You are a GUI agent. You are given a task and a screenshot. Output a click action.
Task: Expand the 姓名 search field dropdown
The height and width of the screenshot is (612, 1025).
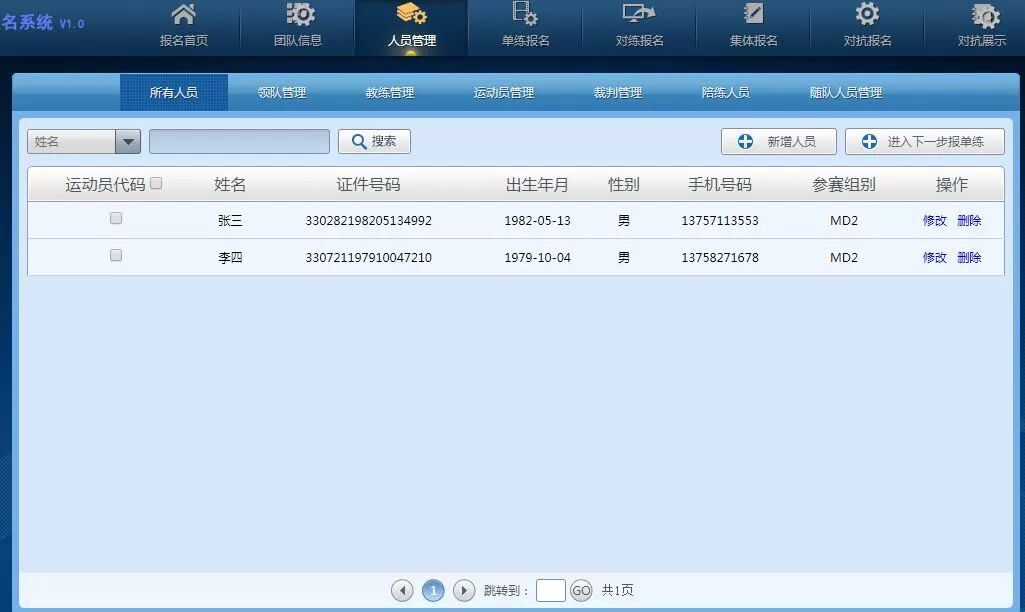coord(128,142)
